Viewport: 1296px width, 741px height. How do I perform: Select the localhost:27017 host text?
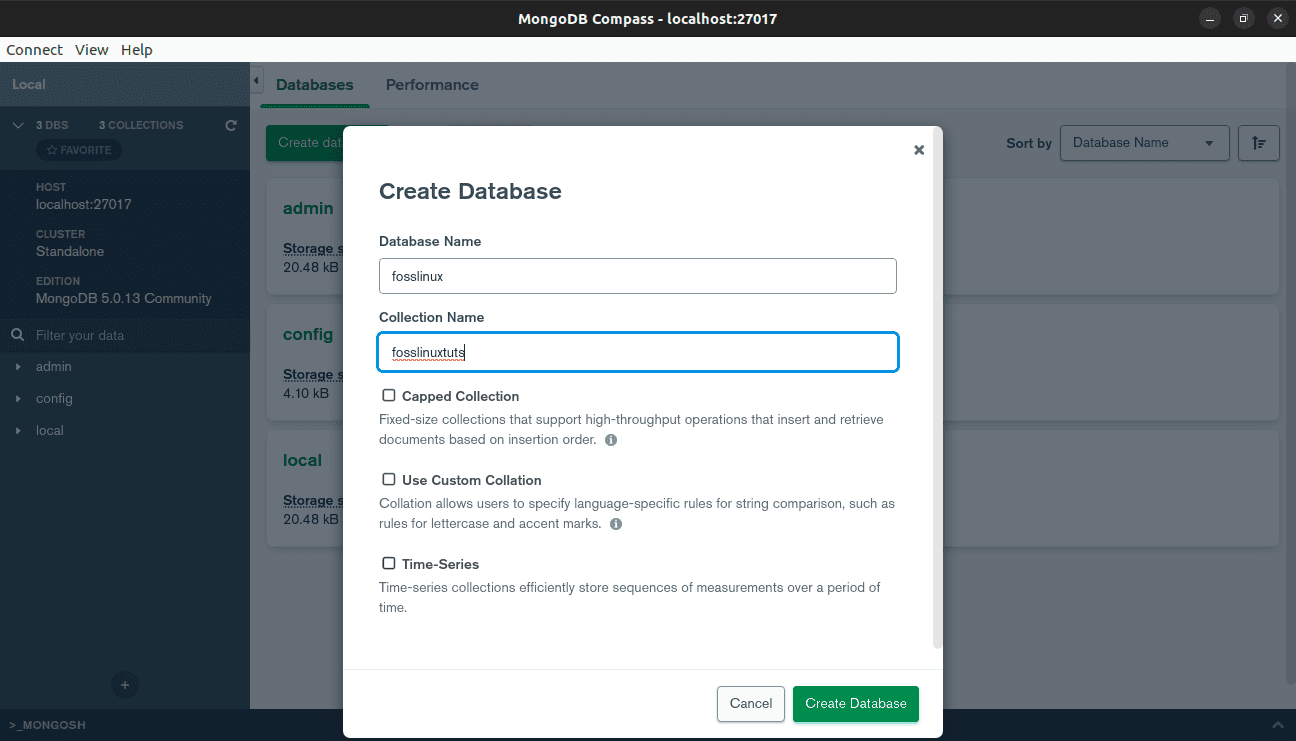pyautogui.click(x=84, y=204)
